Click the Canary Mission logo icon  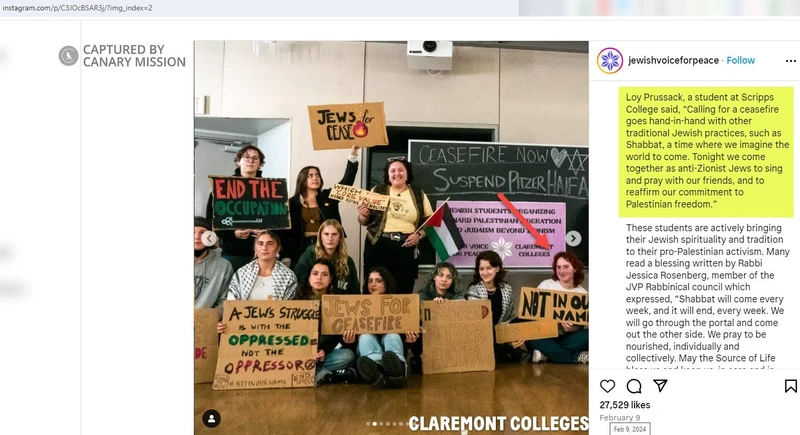pos(68,56)
